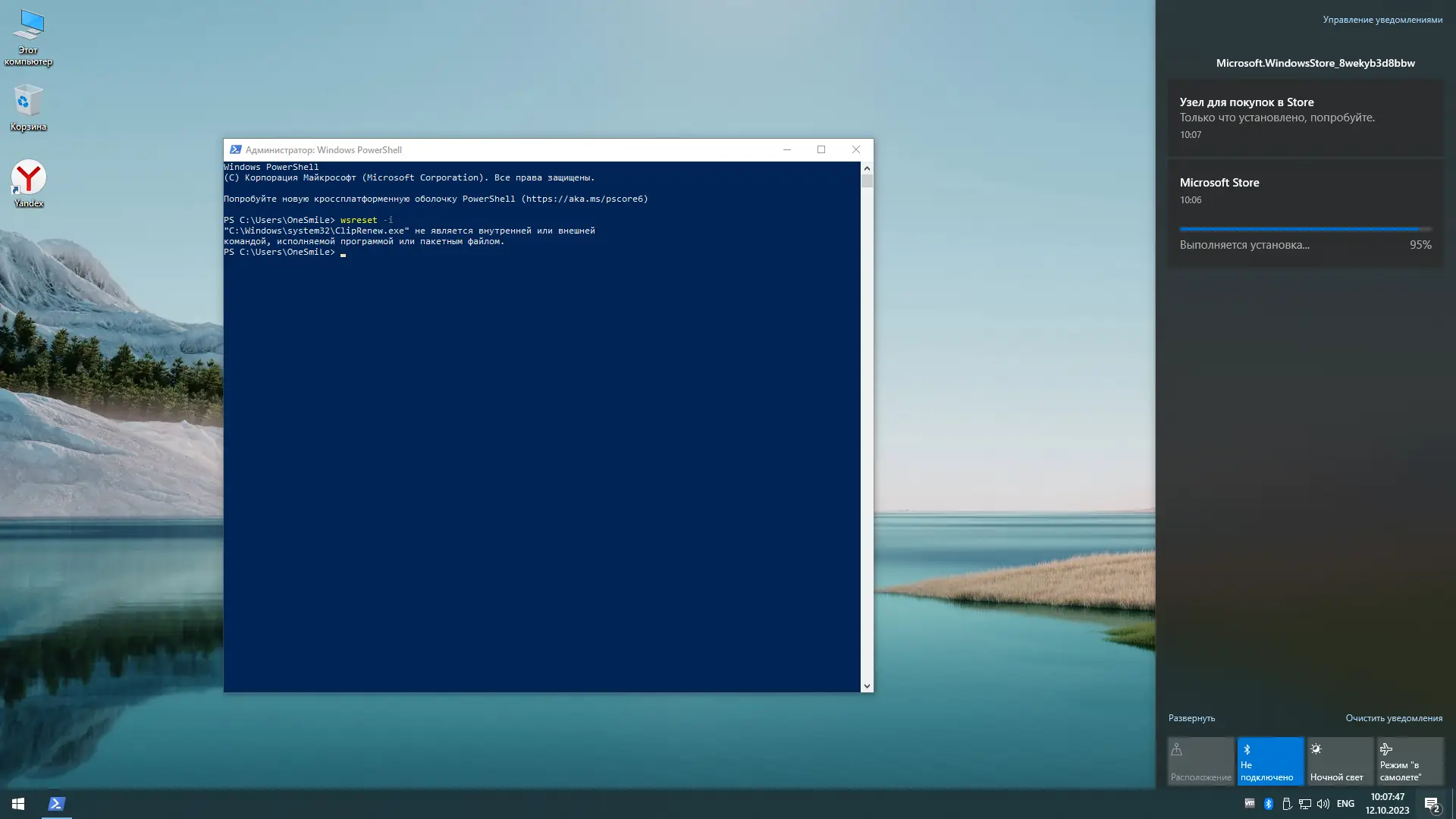This screenshot has width=1456, height=819.
Task: Click the ENG language switcher
Action: pyautogui.click(x=1345, y=804)
